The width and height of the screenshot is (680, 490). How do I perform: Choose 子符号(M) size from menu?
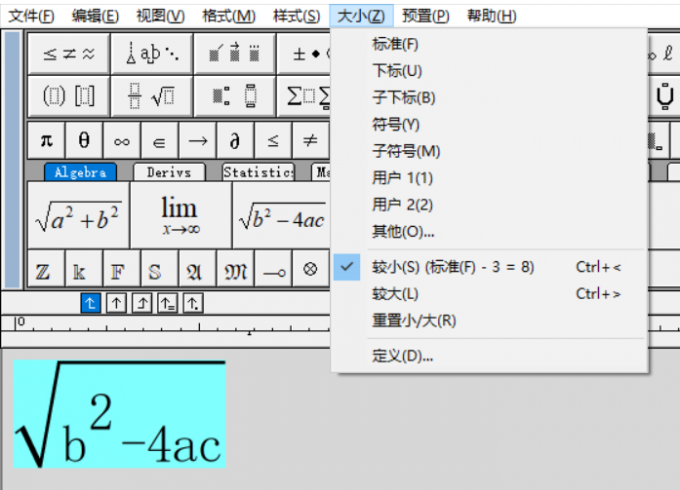[x=489, y=151]
